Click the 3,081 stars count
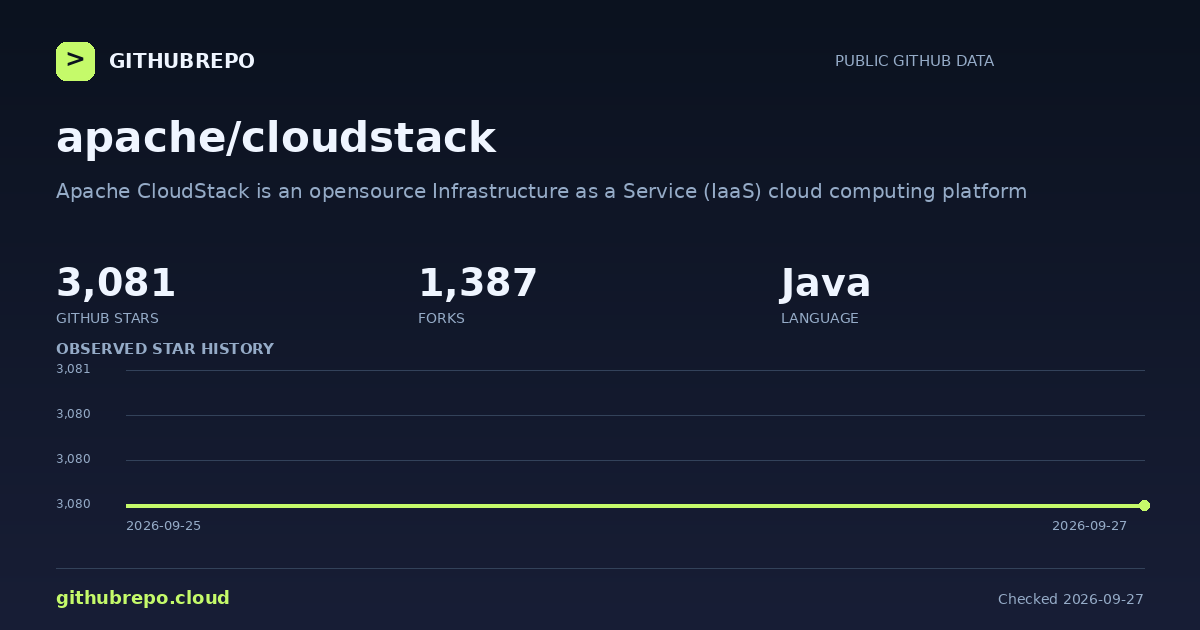1200x630 pixels. click(116, 283)
